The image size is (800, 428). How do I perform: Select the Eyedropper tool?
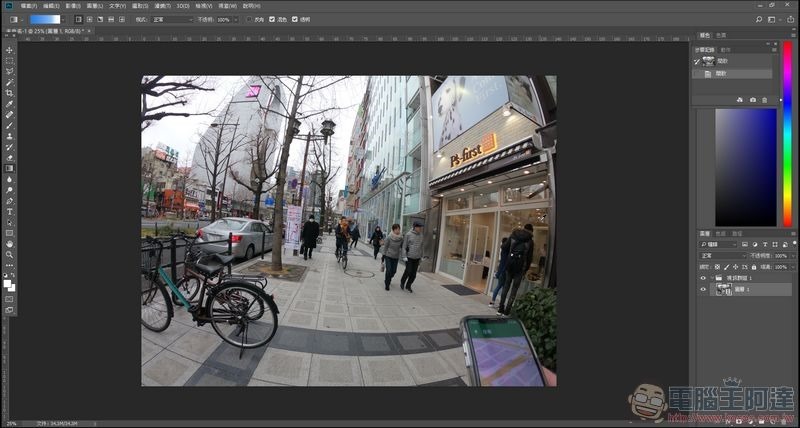[10, 104]
